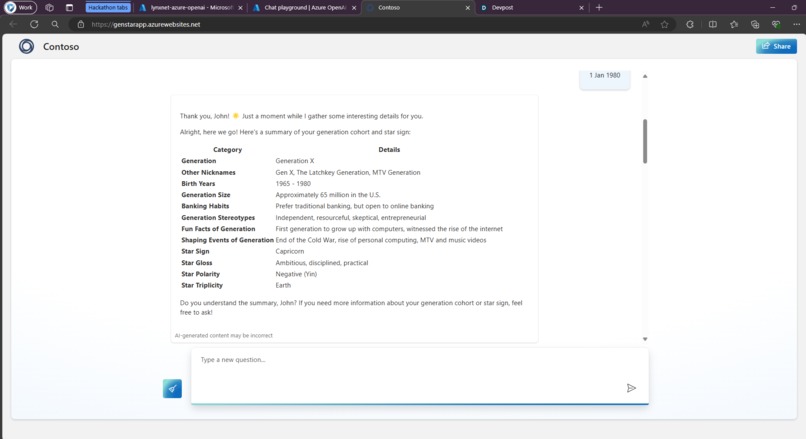Add this page to favorites
Image resolution: width=806 pixels, height=439 pixels.
tap(665, 24)
